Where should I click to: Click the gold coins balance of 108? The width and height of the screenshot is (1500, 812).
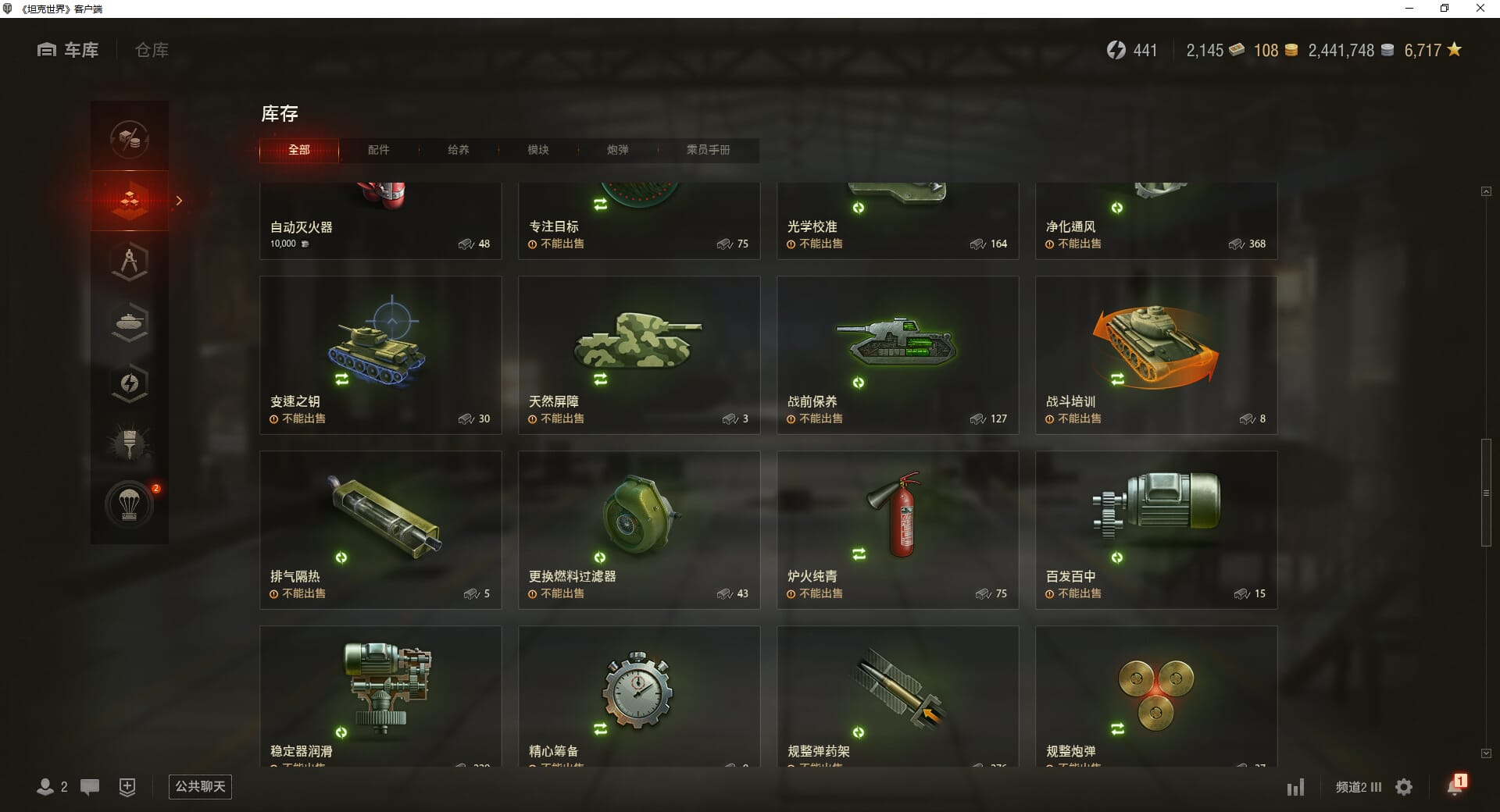click(1276, 50)
